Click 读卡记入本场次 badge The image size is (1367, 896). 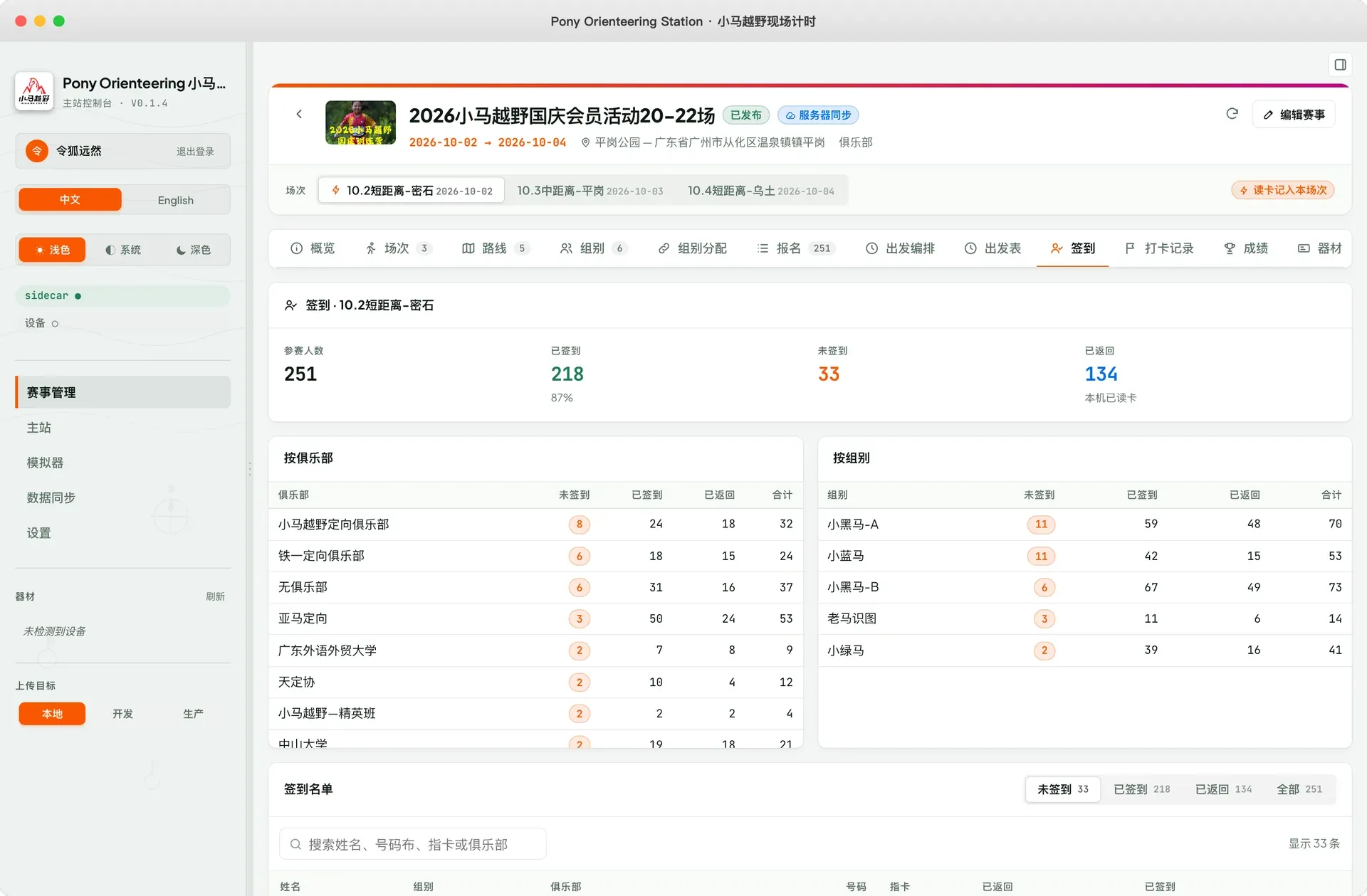point(1283,190)
